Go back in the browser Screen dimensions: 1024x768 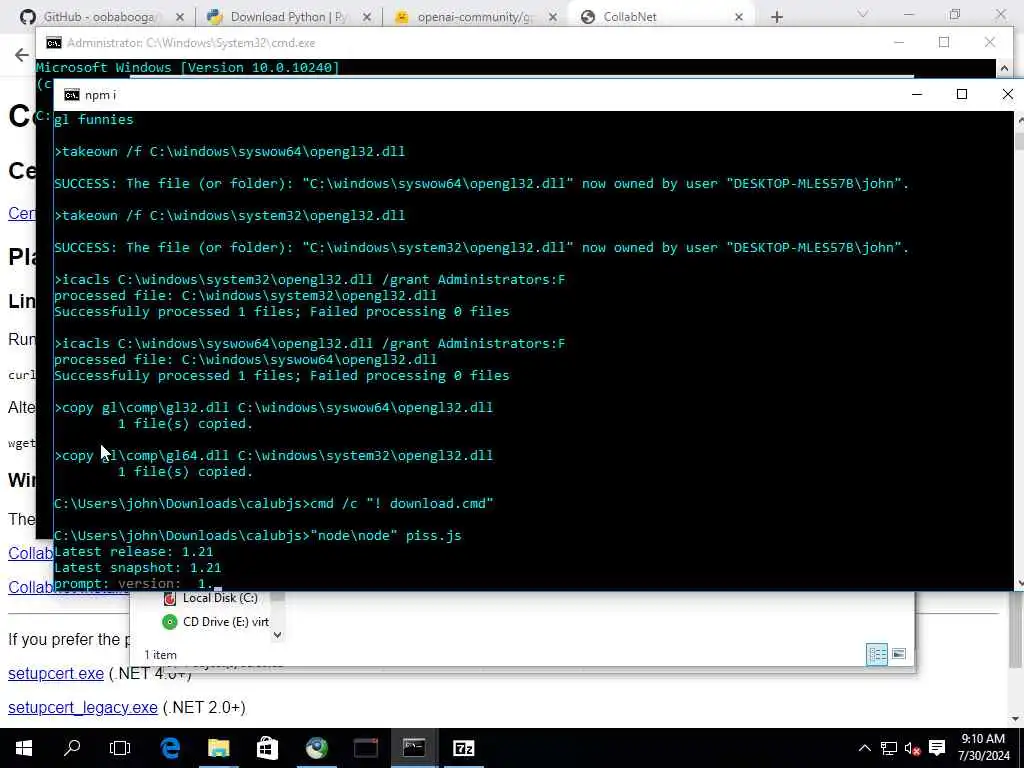[x=22, y=55]
